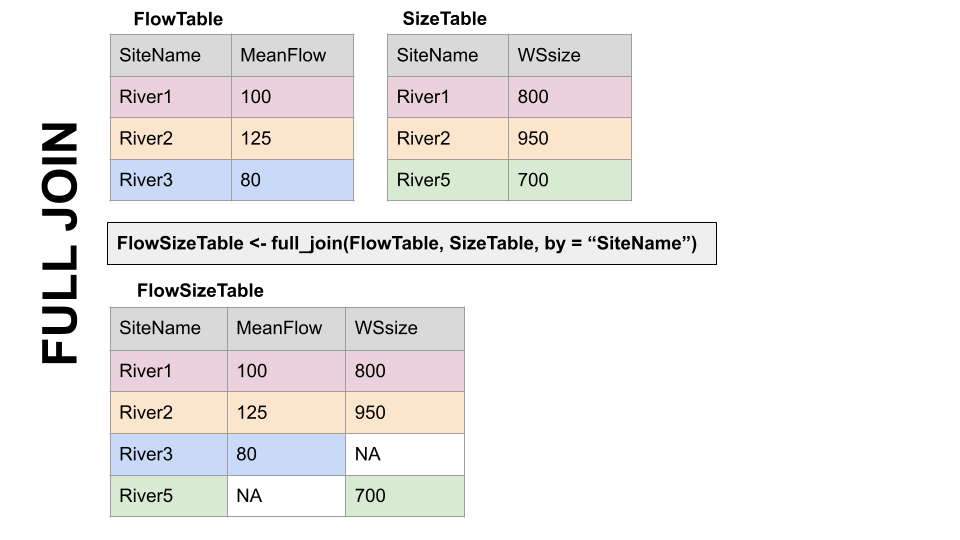Select the 950 value in SizeTable

570,138
